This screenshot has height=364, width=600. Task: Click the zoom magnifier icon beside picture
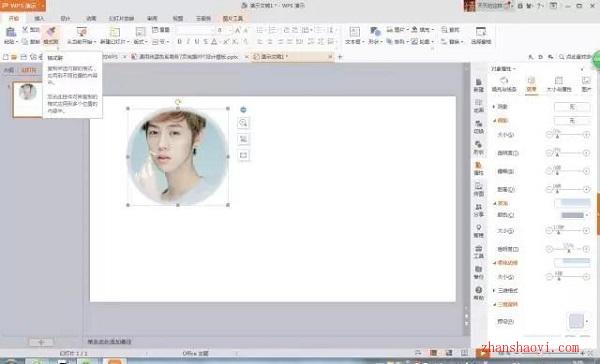[x=243, y=123]
